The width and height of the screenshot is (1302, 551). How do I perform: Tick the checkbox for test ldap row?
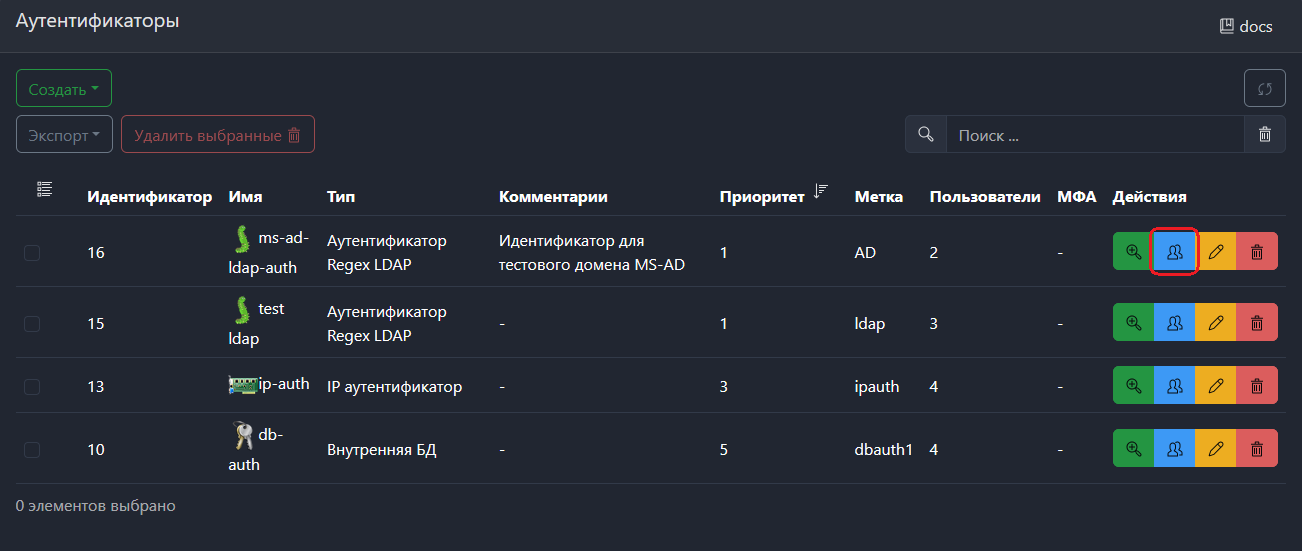pos(32,324)
